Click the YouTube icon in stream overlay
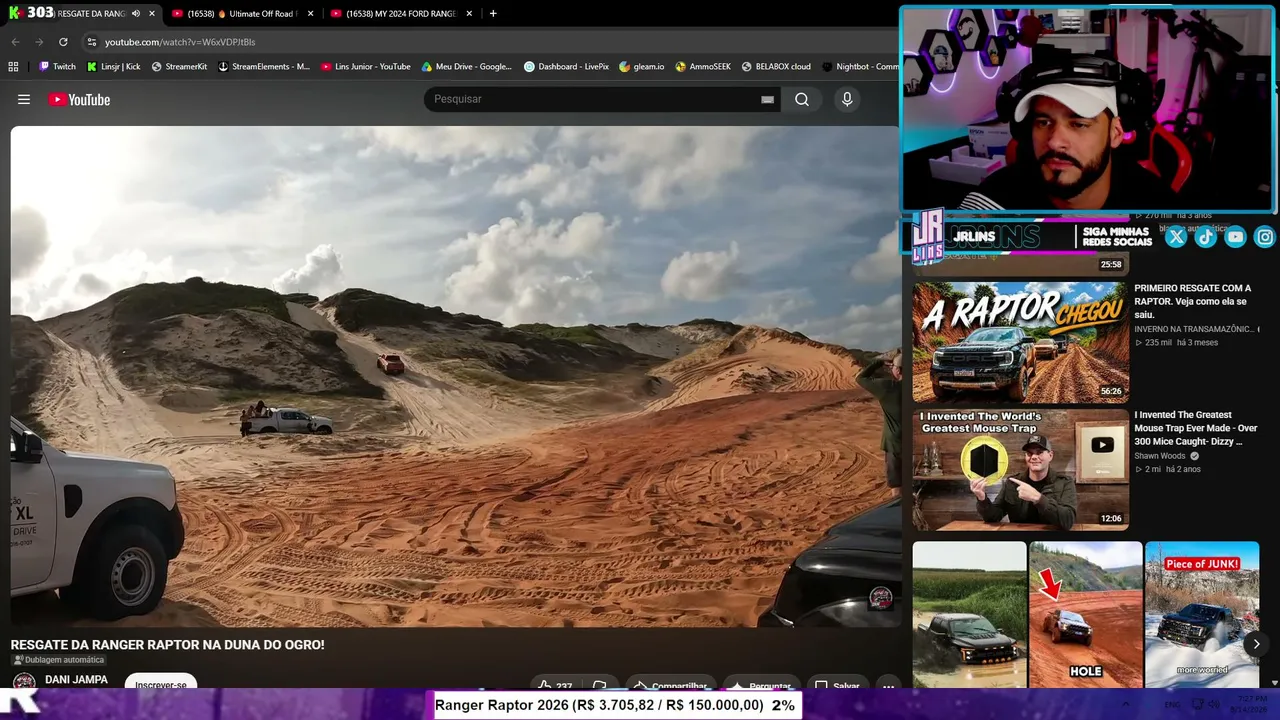The image size is (1280, 720). (1236, 237)
